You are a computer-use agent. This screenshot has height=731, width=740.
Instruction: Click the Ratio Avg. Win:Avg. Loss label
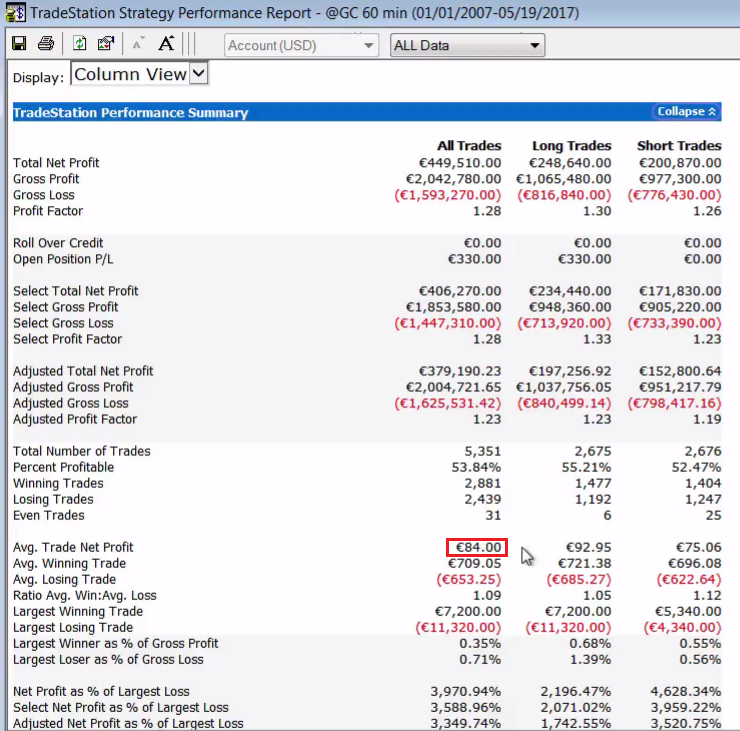tap(85, 596)
